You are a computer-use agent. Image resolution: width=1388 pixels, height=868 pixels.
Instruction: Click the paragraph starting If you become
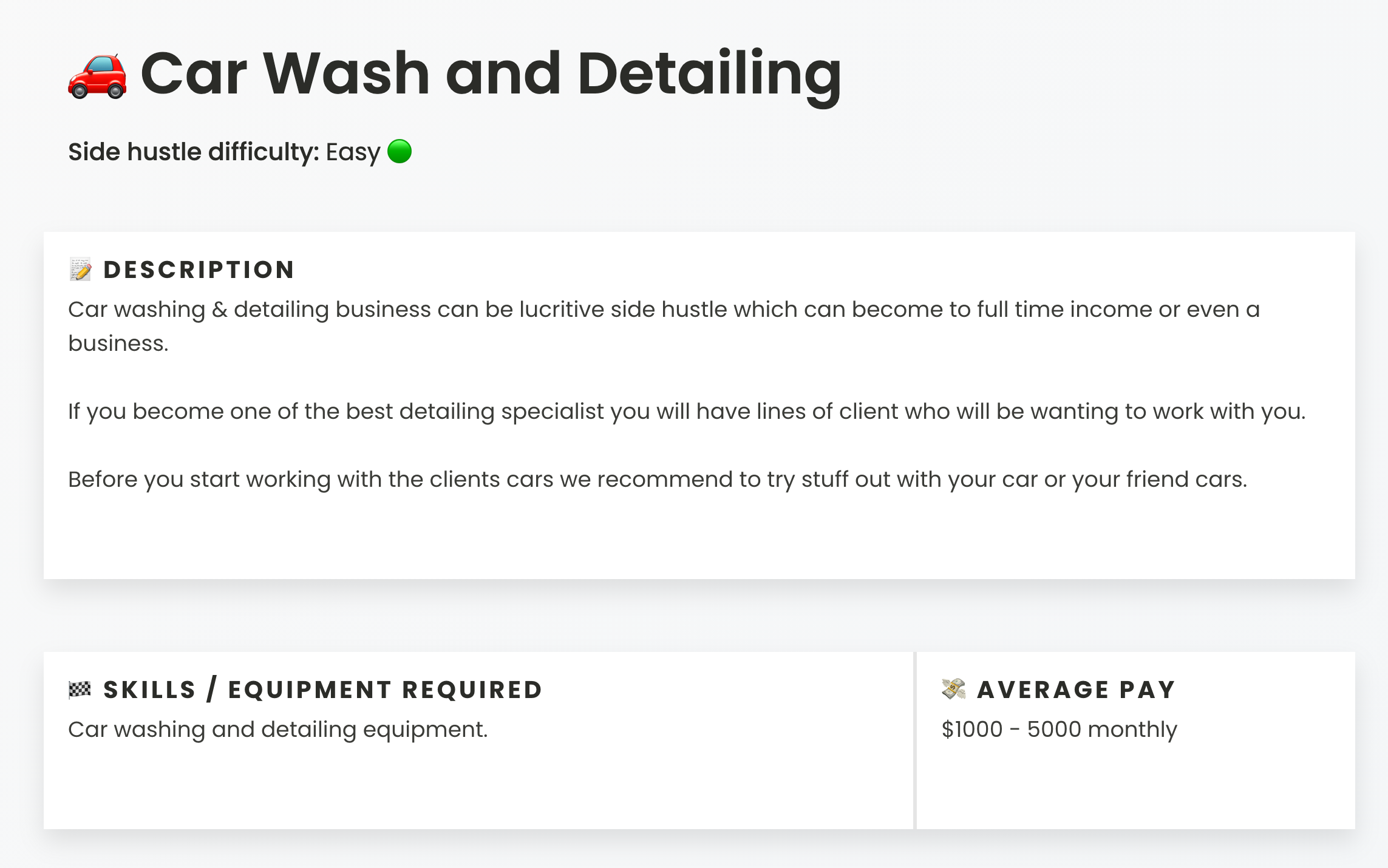click(687, 412)
